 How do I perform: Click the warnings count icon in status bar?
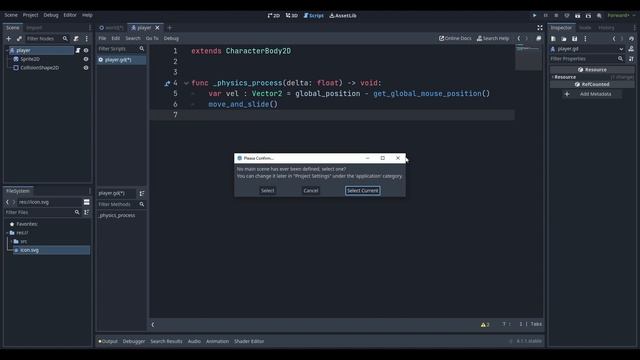tap(485, 324)
